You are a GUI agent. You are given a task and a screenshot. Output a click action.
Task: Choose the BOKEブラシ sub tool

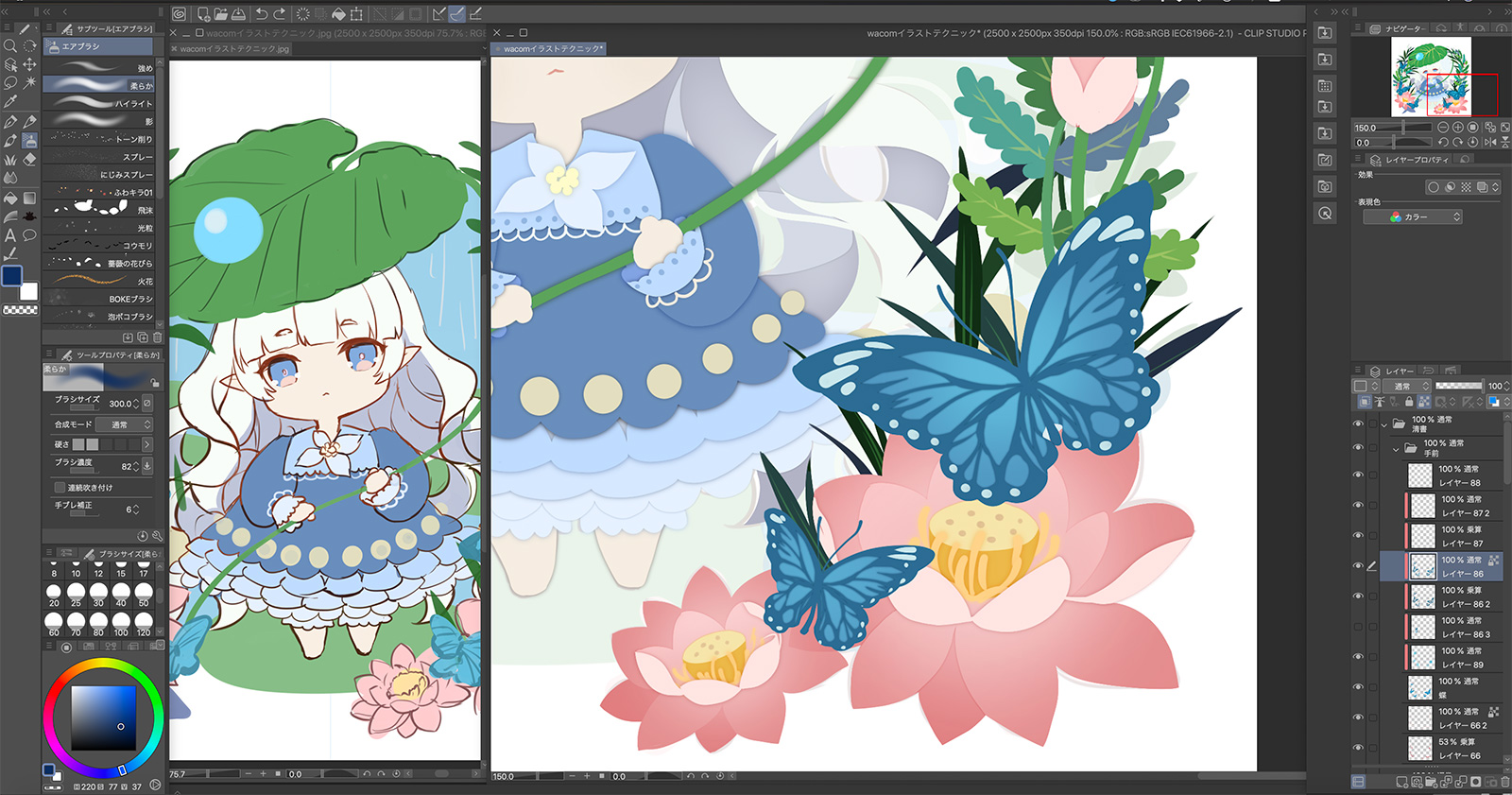[99, 298]
